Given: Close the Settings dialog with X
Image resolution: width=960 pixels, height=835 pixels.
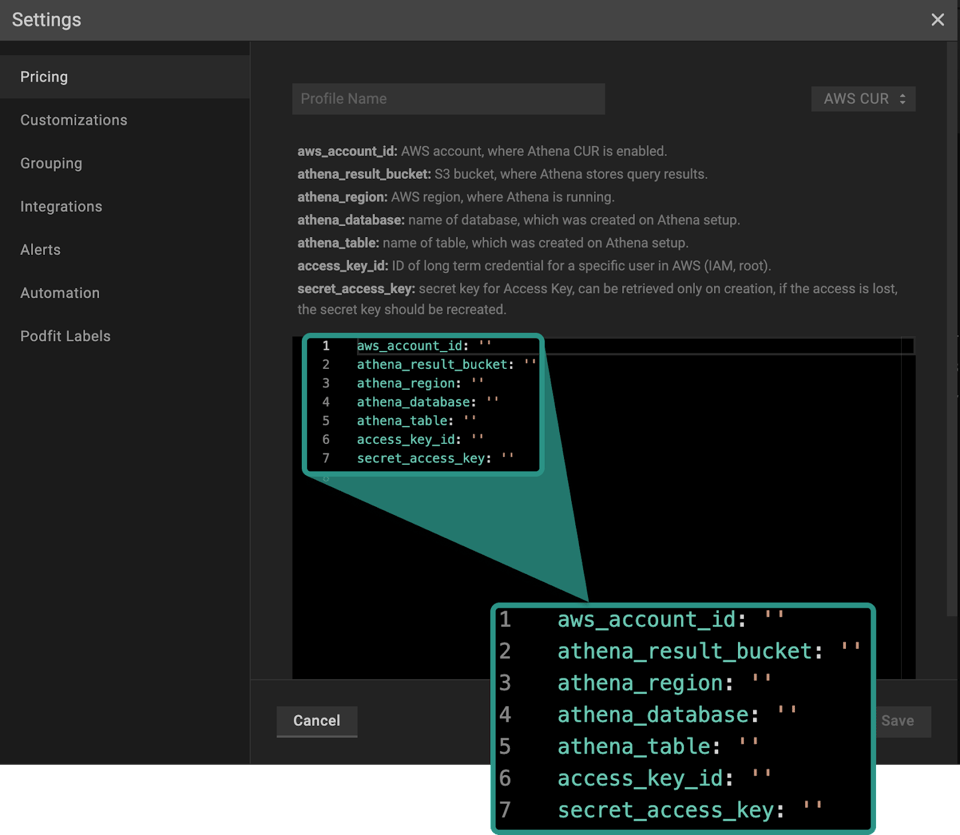Looking at the screenshot, I should coord(937,20).
